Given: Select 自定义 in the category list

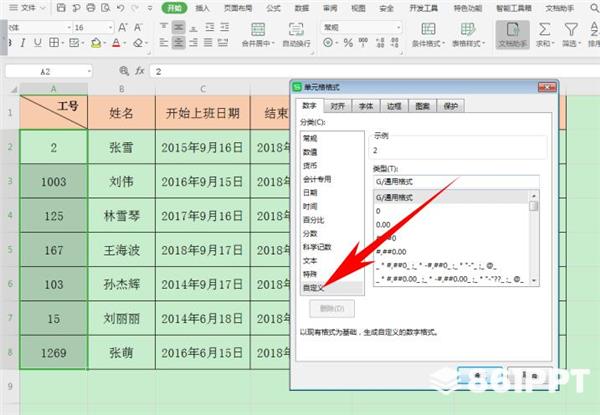Looking at the screenshot, I should coord(332,288).
